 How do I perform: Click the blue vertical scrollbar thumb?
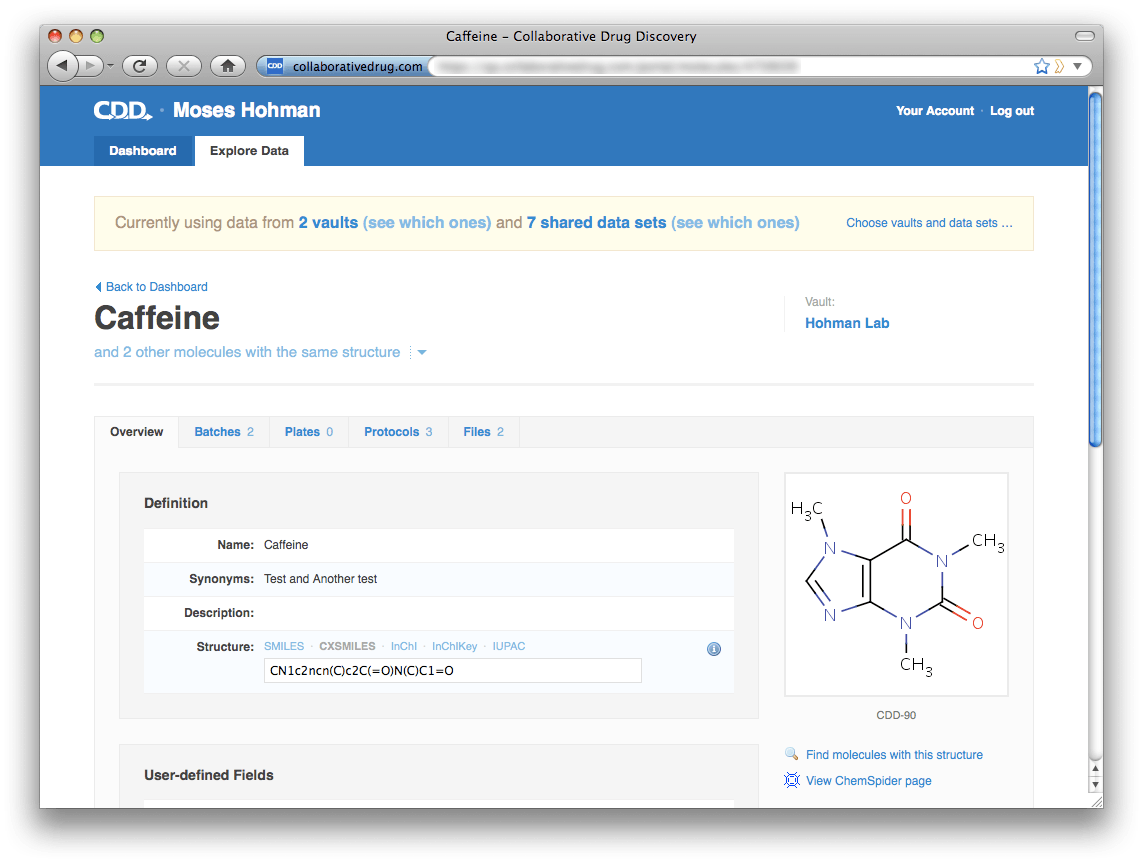click(1095, 270)
